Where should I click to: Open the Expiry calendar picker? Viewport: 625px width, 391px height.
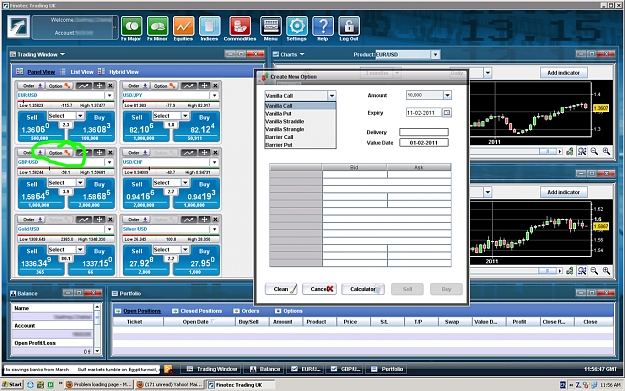click(447, 113)
